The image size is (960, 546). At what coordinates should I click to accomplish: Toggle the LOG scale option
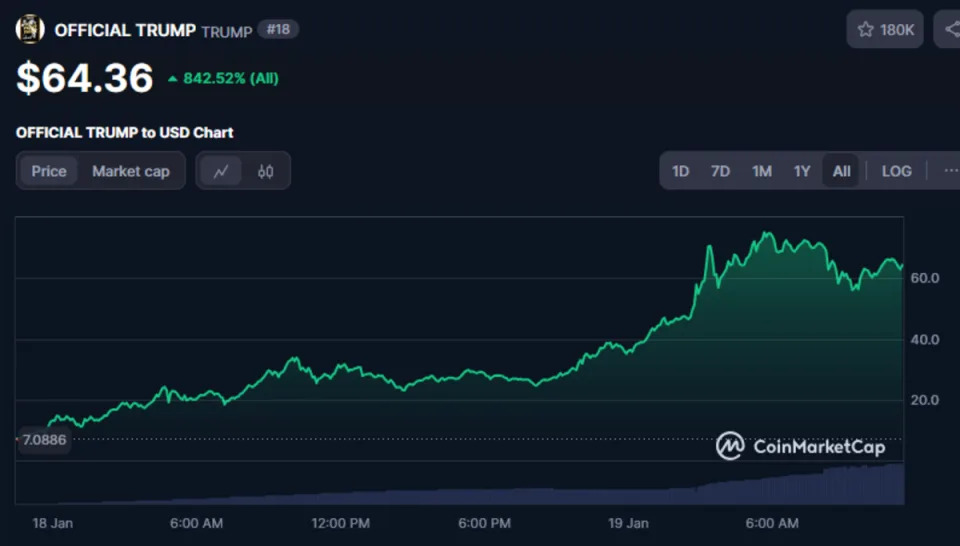(896, 171)
